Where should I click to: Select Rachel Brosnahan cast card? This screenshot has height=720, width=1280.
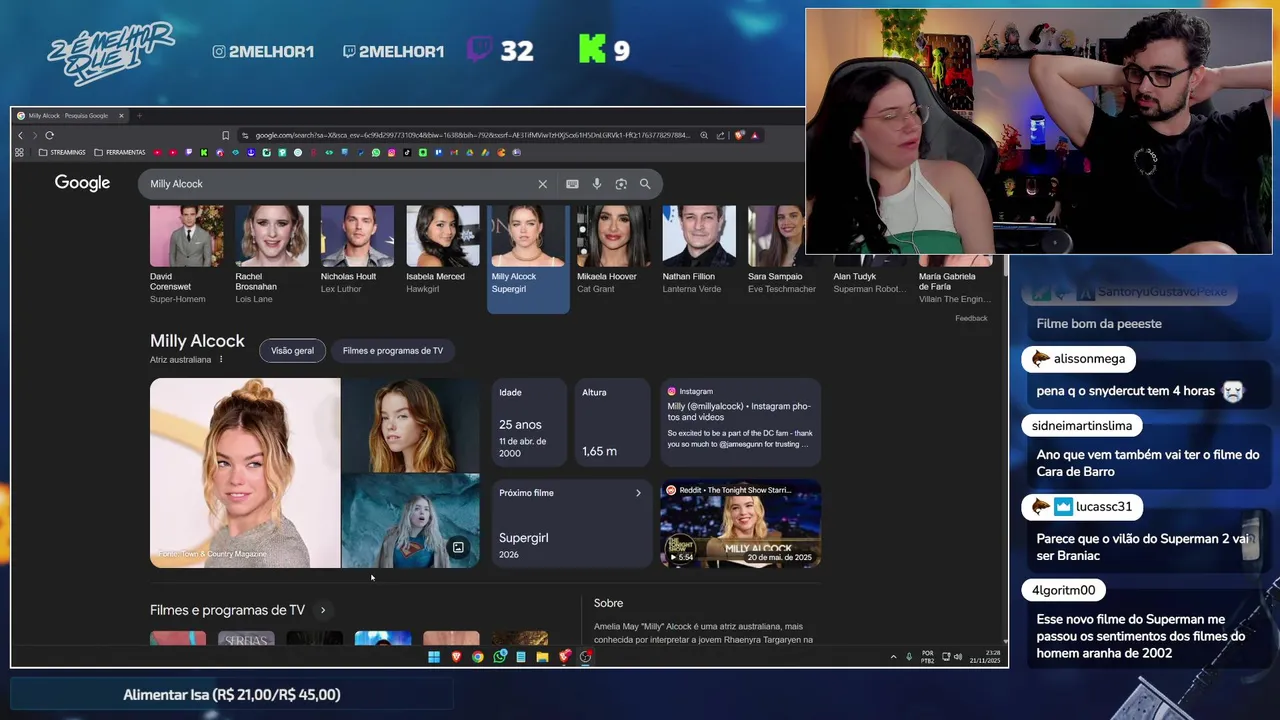271,255
